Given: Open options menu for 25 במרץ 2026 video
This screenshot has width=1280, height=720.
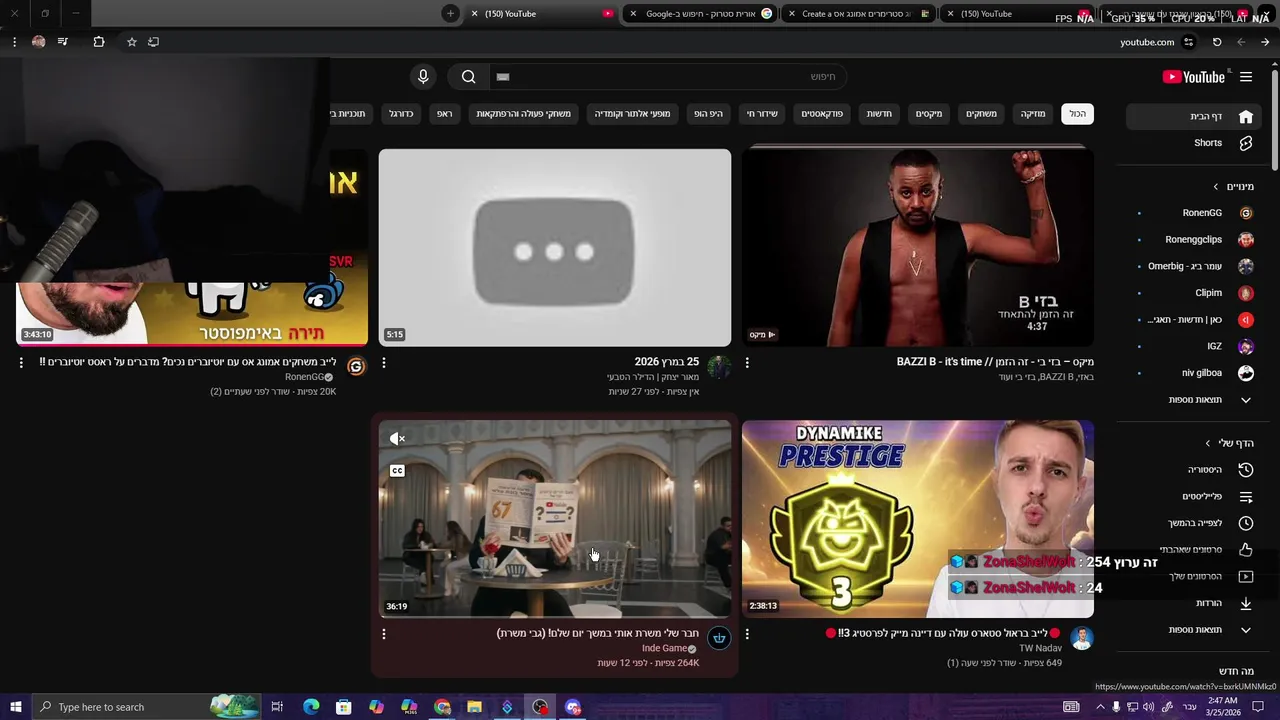Looking at the screenshot, I should [384, 363].
